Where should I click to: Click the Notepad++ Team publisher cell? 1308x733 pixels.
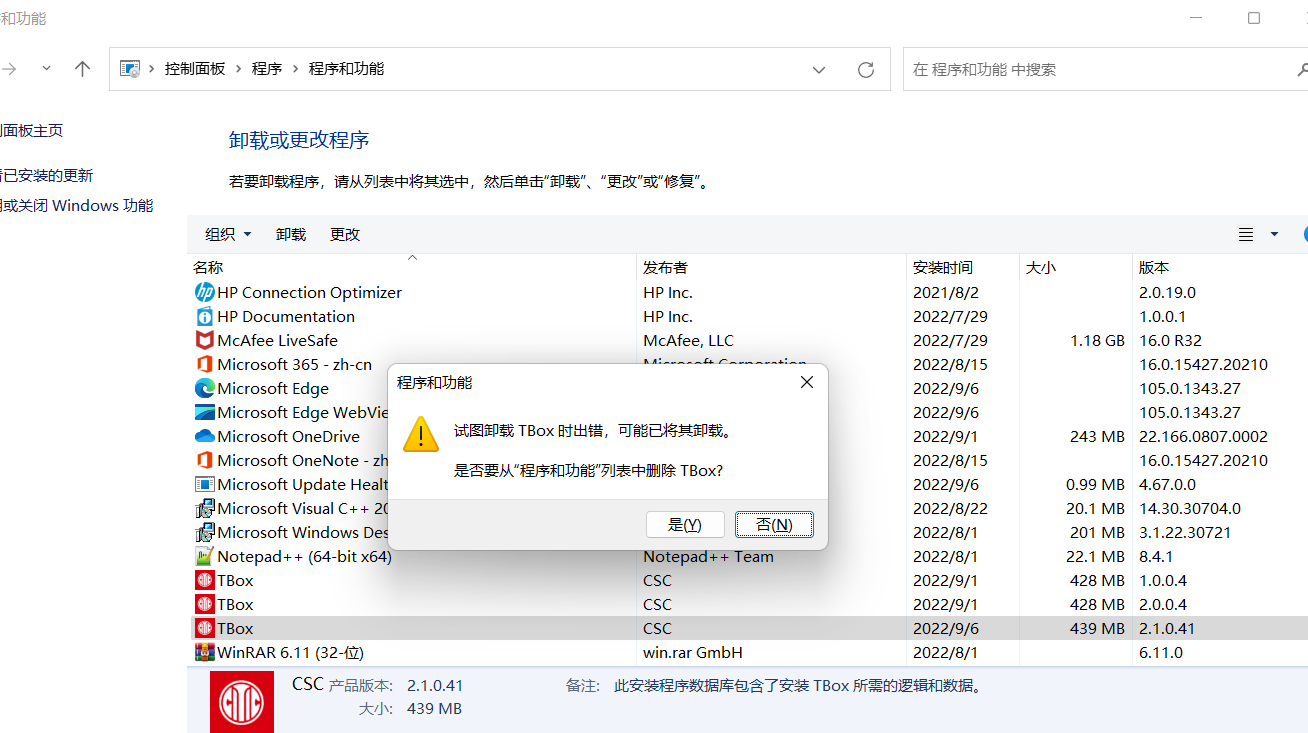pos(708,557)
